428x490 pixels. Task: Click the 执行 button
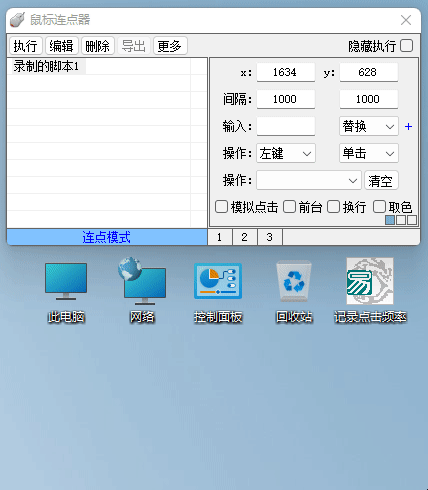26,46
